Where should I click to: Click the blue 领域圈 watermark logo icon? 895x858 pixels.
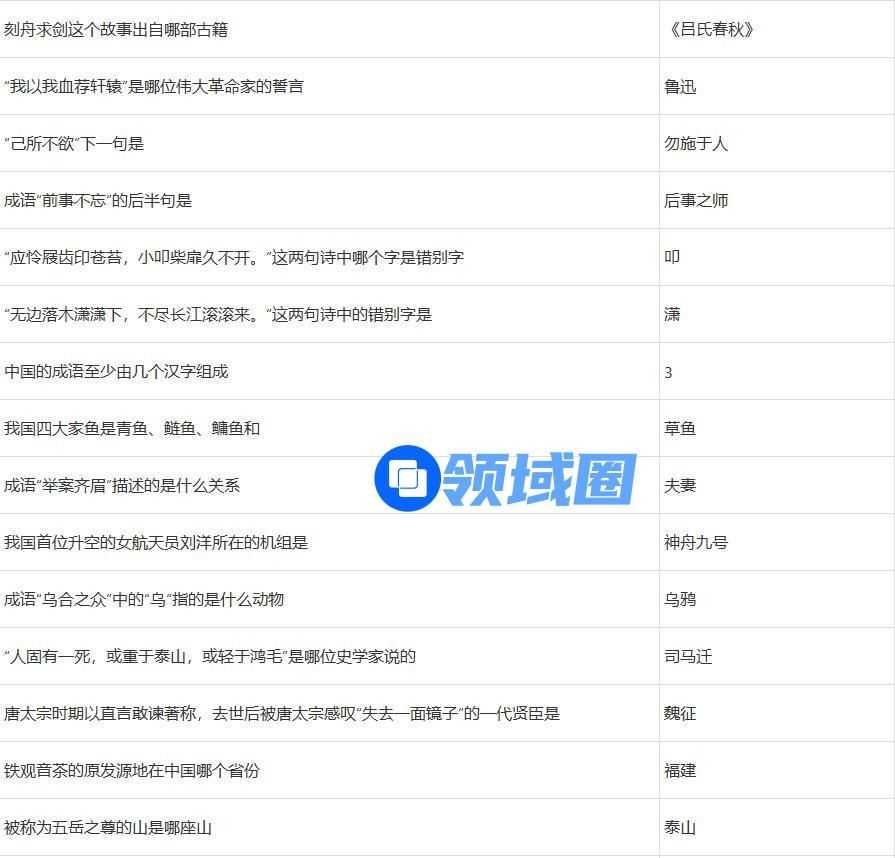point(406,479)
